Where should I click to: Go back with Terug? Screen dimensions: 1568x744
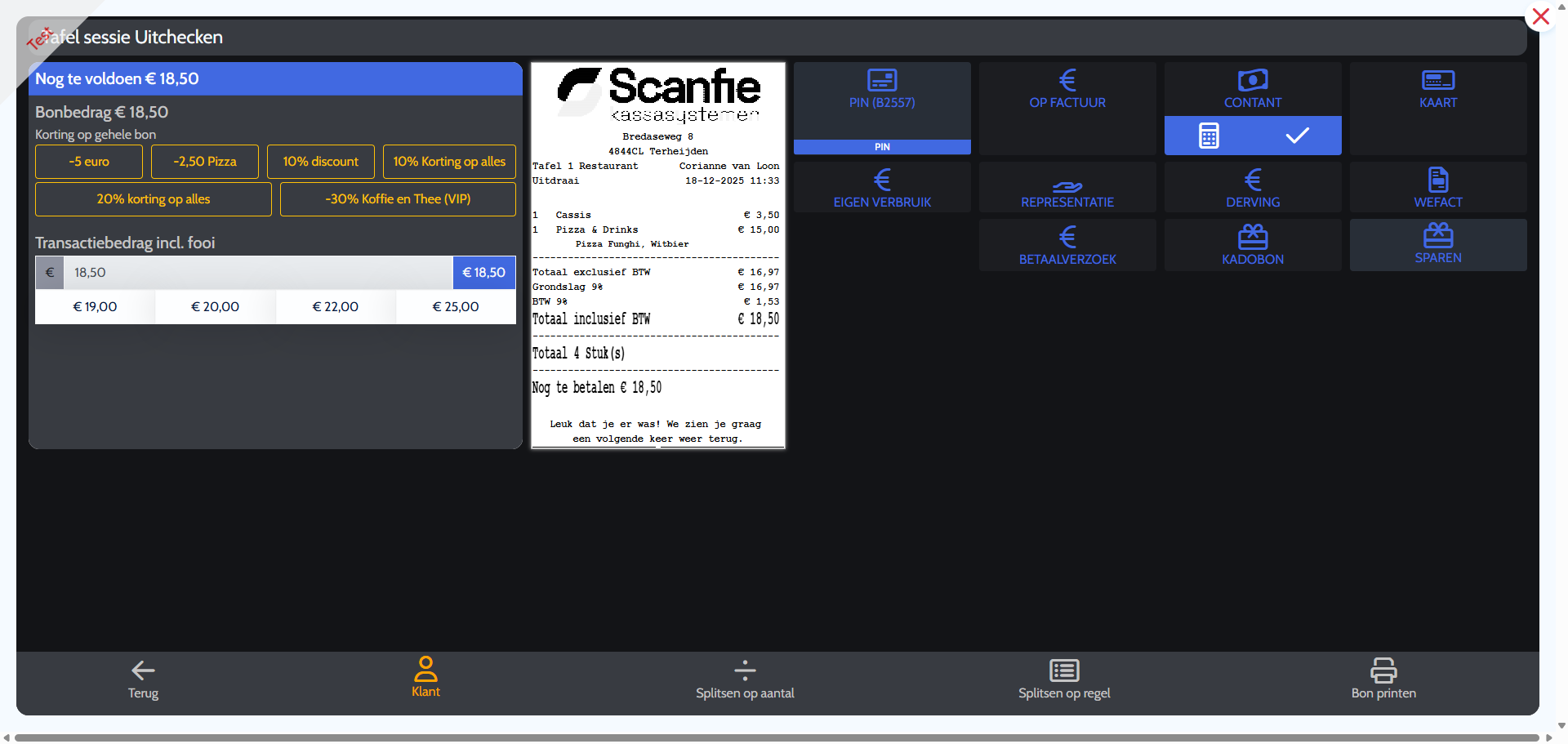point(143,679)
